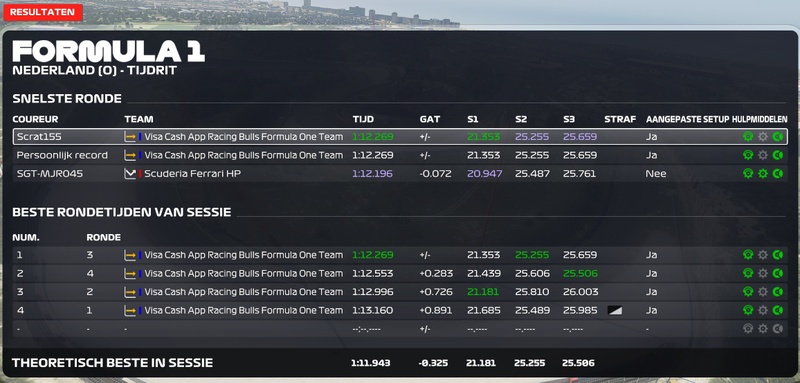Click the first green assist icon in session row 3
The width and height of the screenshot is (800, 383).
pos(748,292)
